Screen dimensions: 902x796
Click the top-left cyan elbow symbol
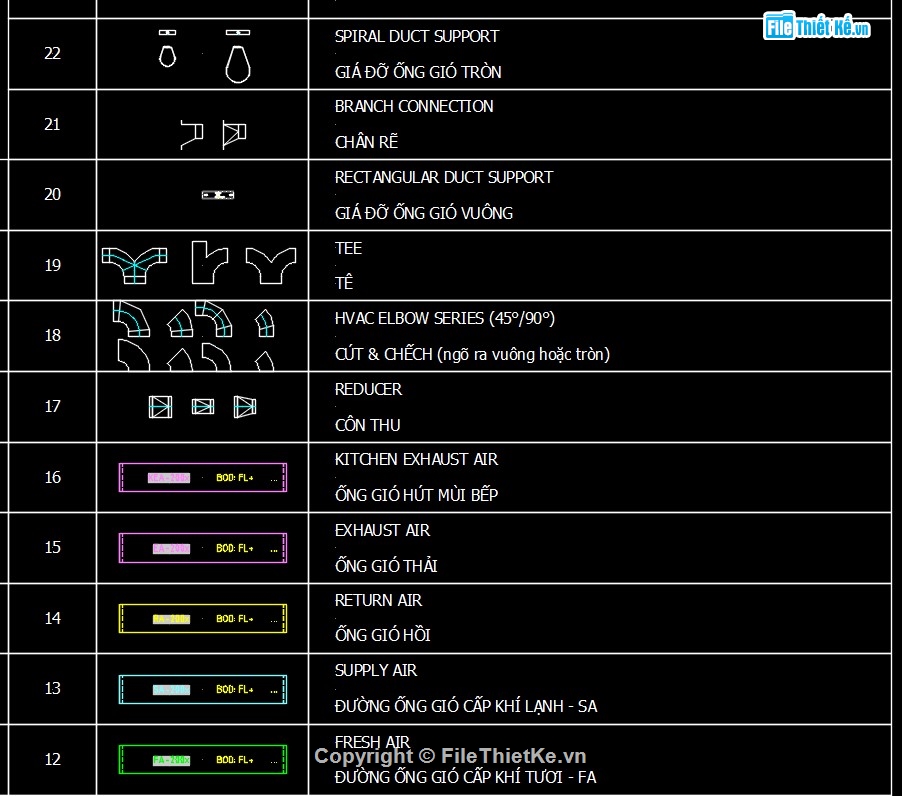(x=130, y=318)
